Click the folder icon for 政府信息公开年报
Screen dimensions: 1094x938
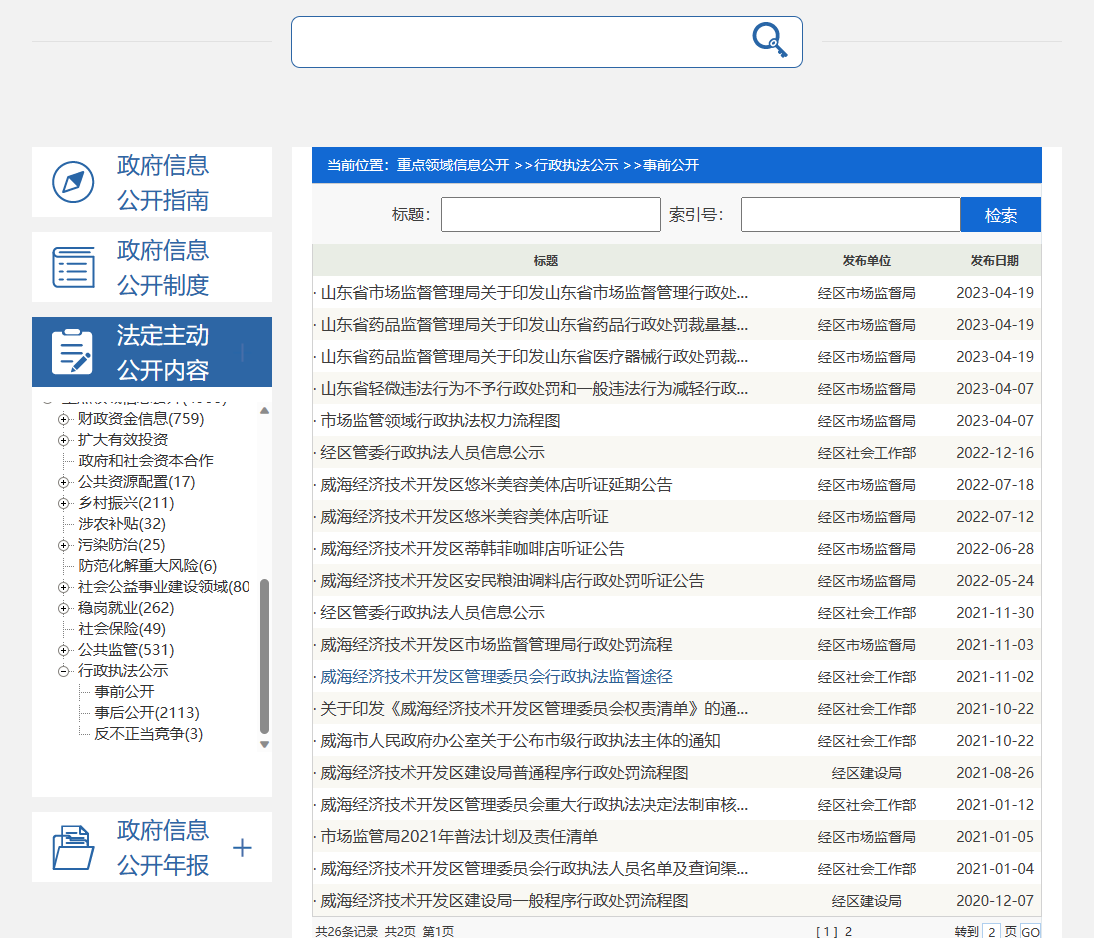73,847
